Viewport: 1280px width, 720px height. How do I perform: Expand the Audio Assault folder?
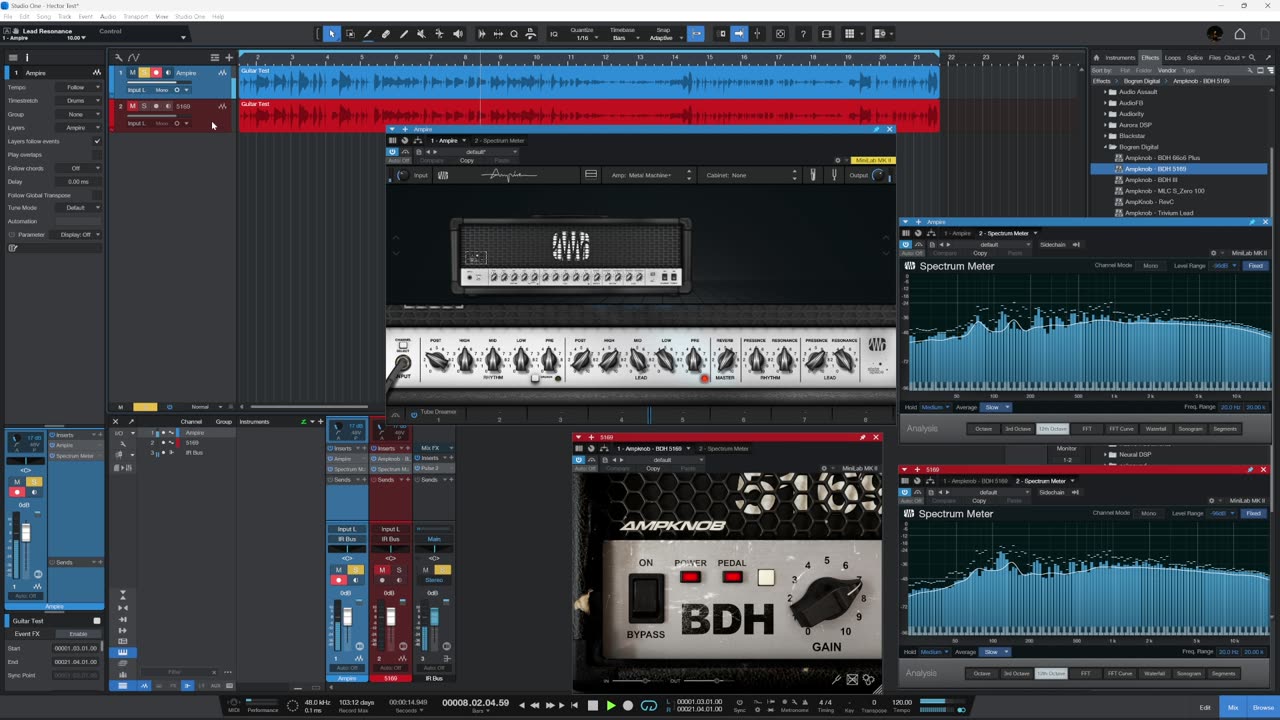(x=1106, y=92)
